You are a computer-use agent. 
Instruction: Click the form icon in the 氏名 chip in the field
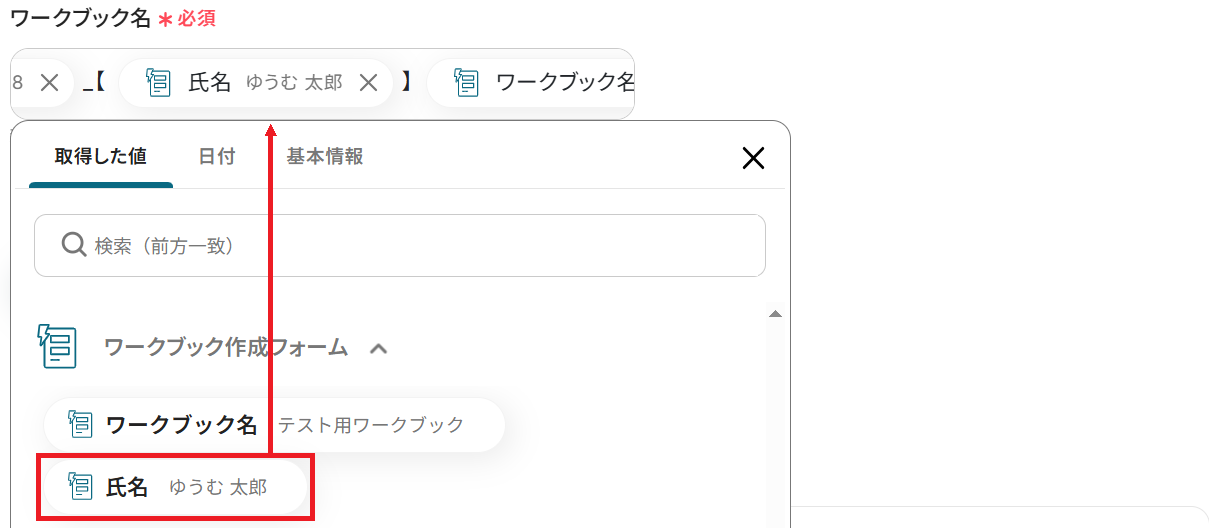tap(159, 83)
